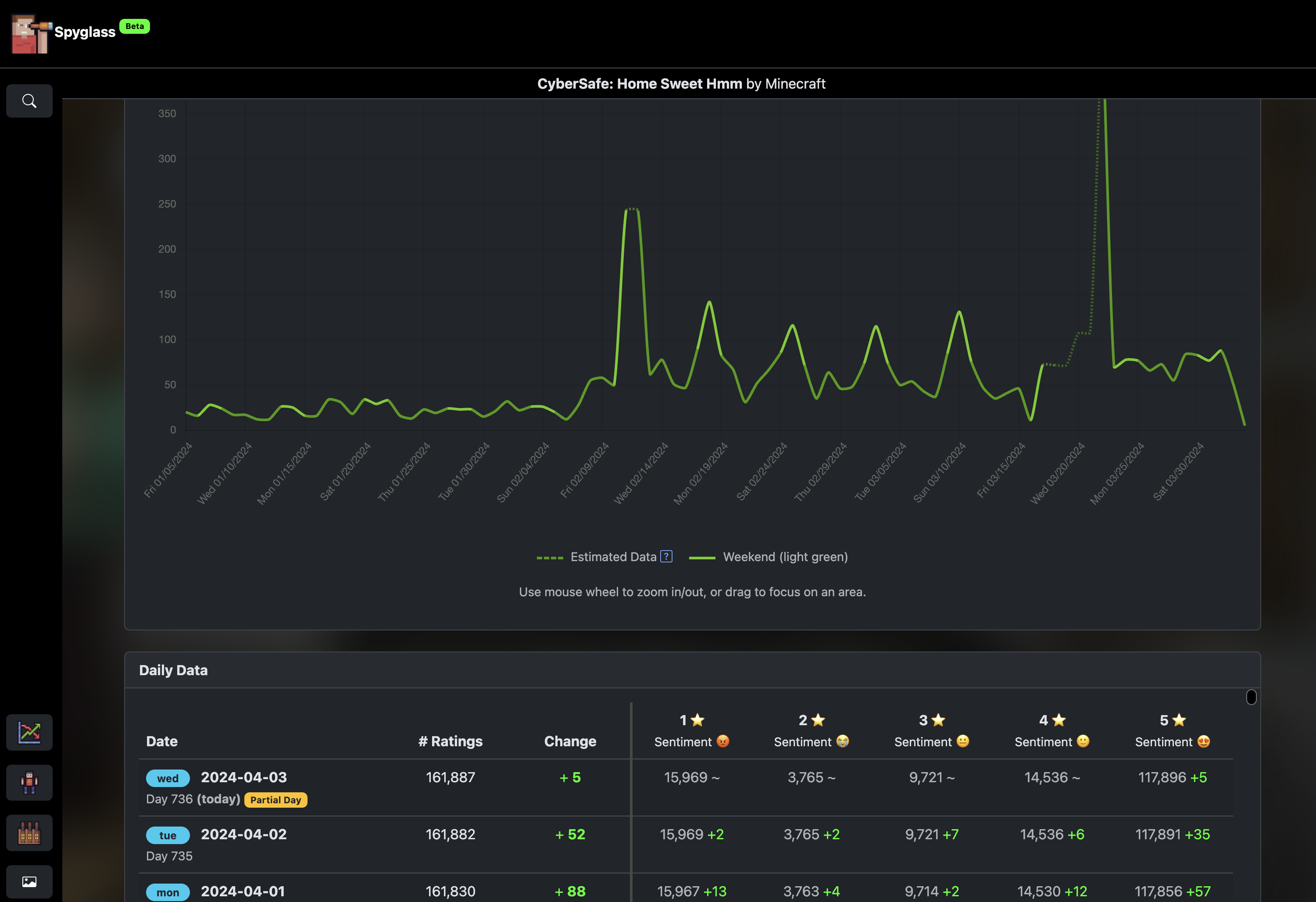The width and height of the screenshot is (1316, 902).
Task: Click the 4 star Sentiment header
Action: (1053, 730)
